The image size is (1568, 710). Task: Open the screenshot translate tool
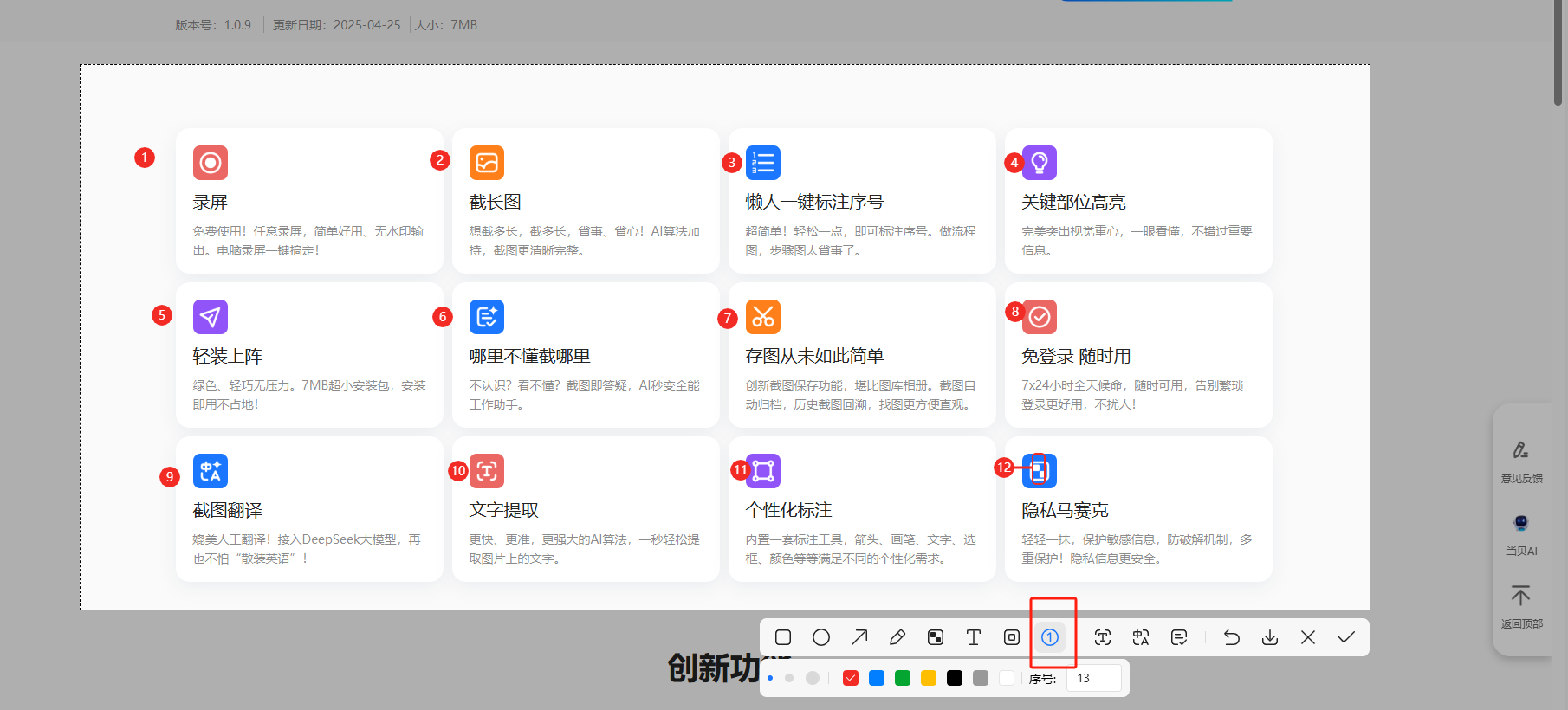point(1141,637)
